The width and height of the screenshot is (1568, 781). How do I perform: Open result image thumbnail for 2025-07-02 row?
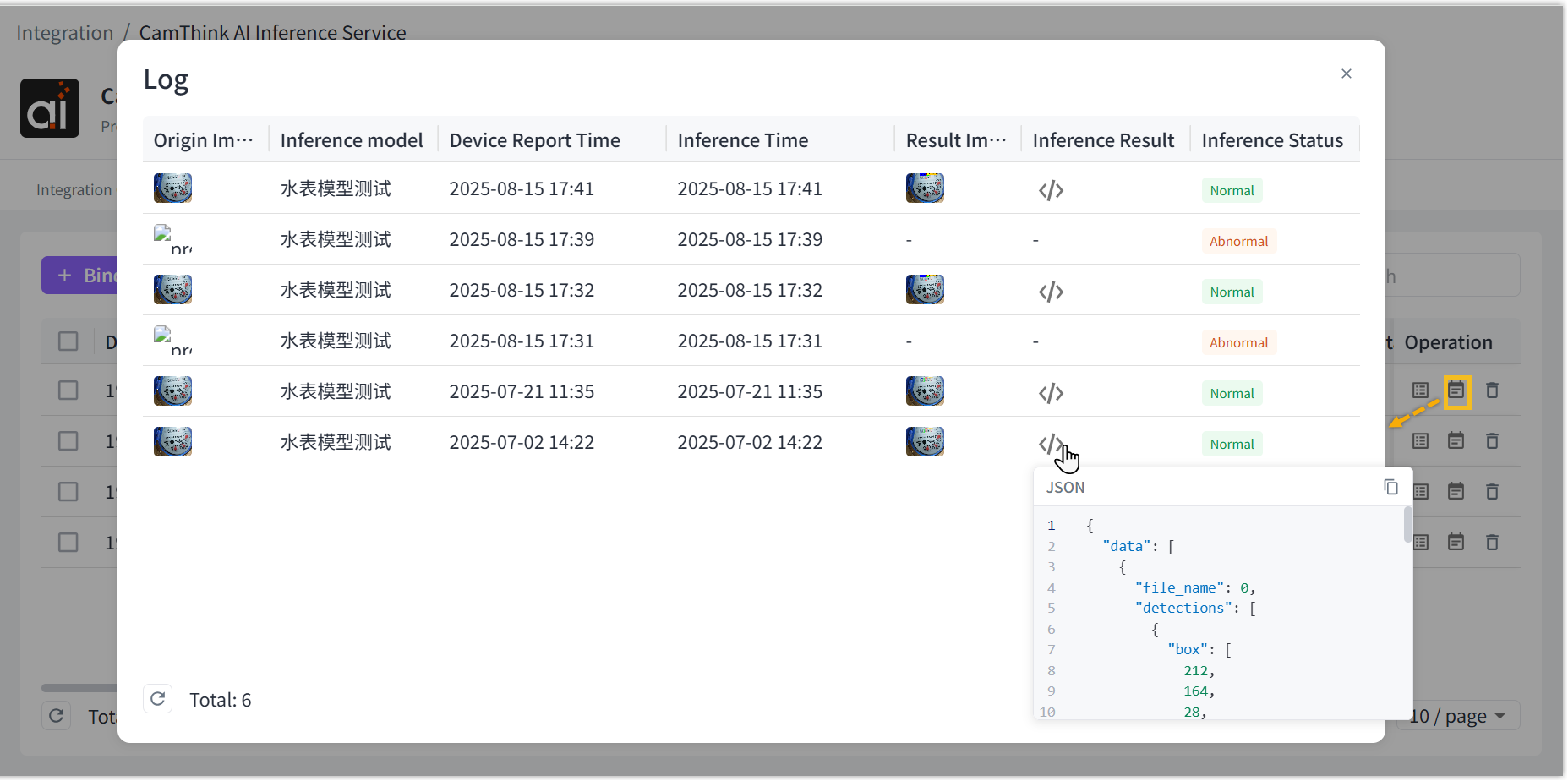[x=925, y=441]
